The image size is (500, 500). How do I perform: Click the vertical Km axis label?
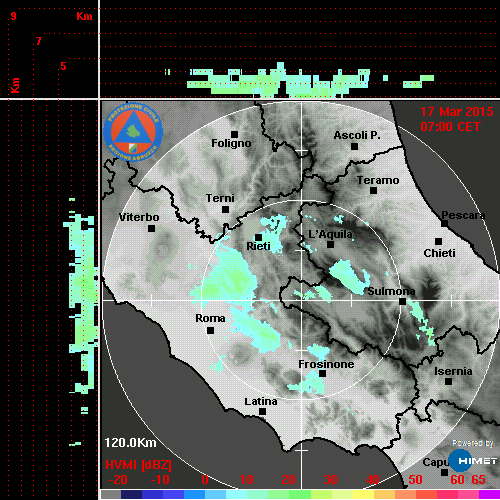pos(15,85)
